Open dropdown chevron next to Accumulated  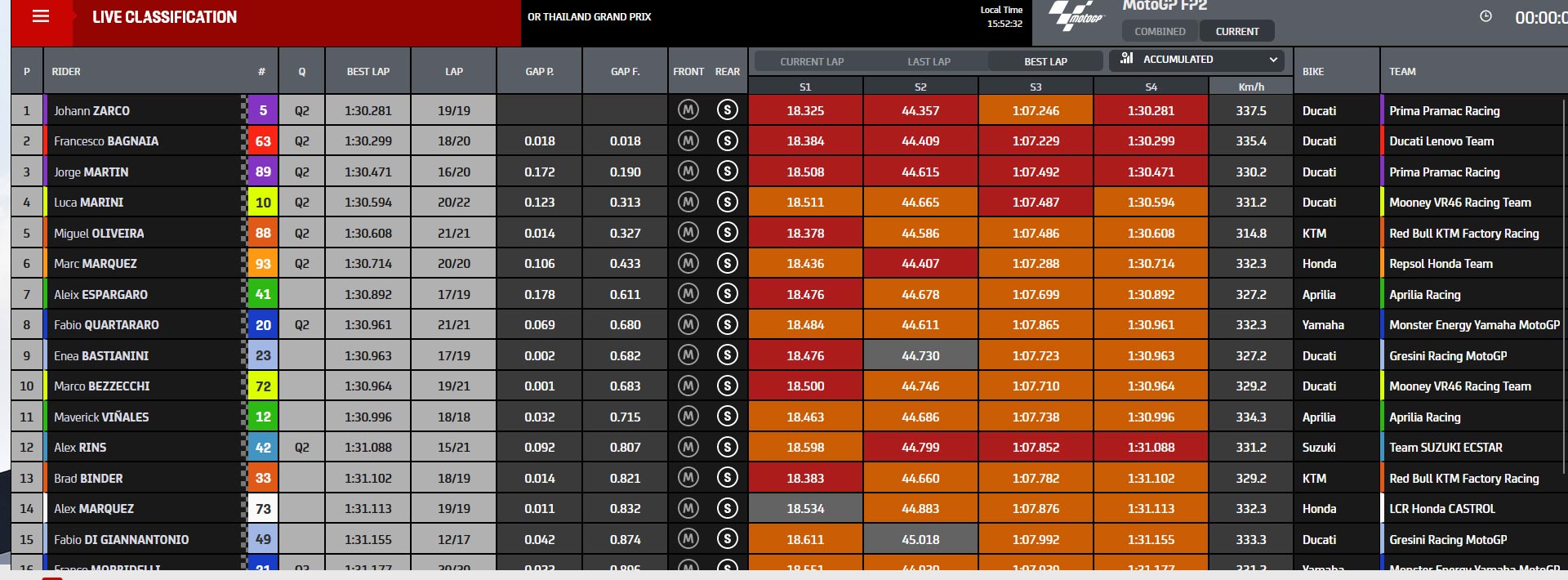click(x=1272, y=60)
